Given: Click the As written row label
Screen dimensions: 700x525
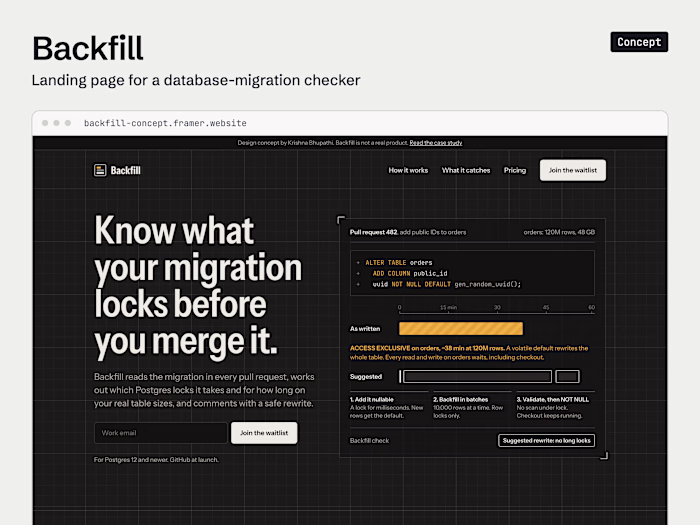Looking at the screenshot, I should tap(365, 329).
